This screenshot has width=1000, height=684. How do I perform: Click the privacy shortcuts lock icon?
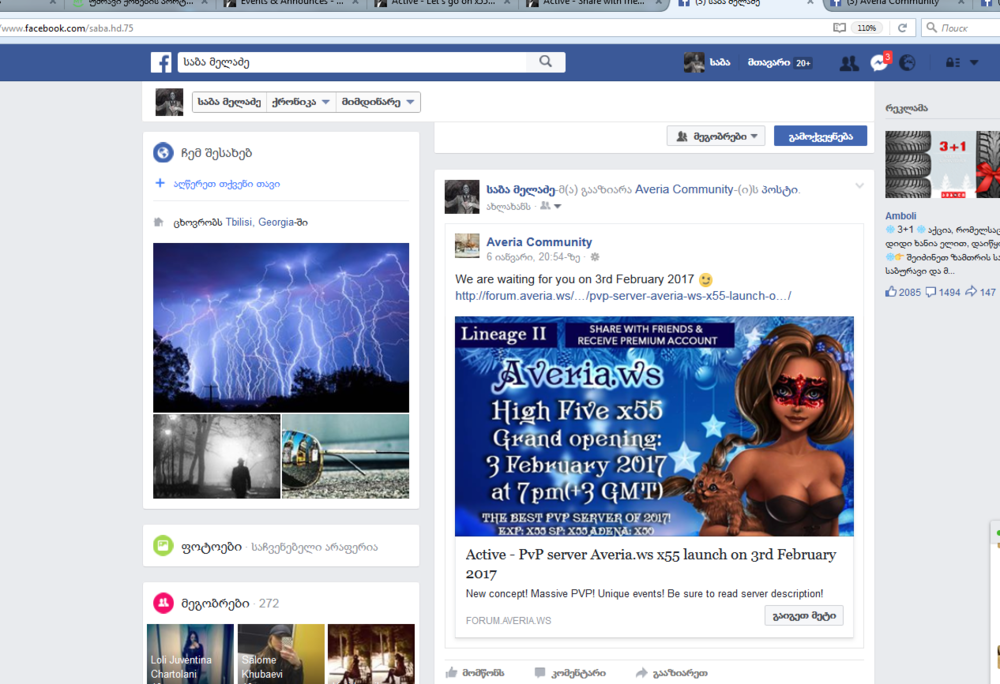(x=952, y=63)
